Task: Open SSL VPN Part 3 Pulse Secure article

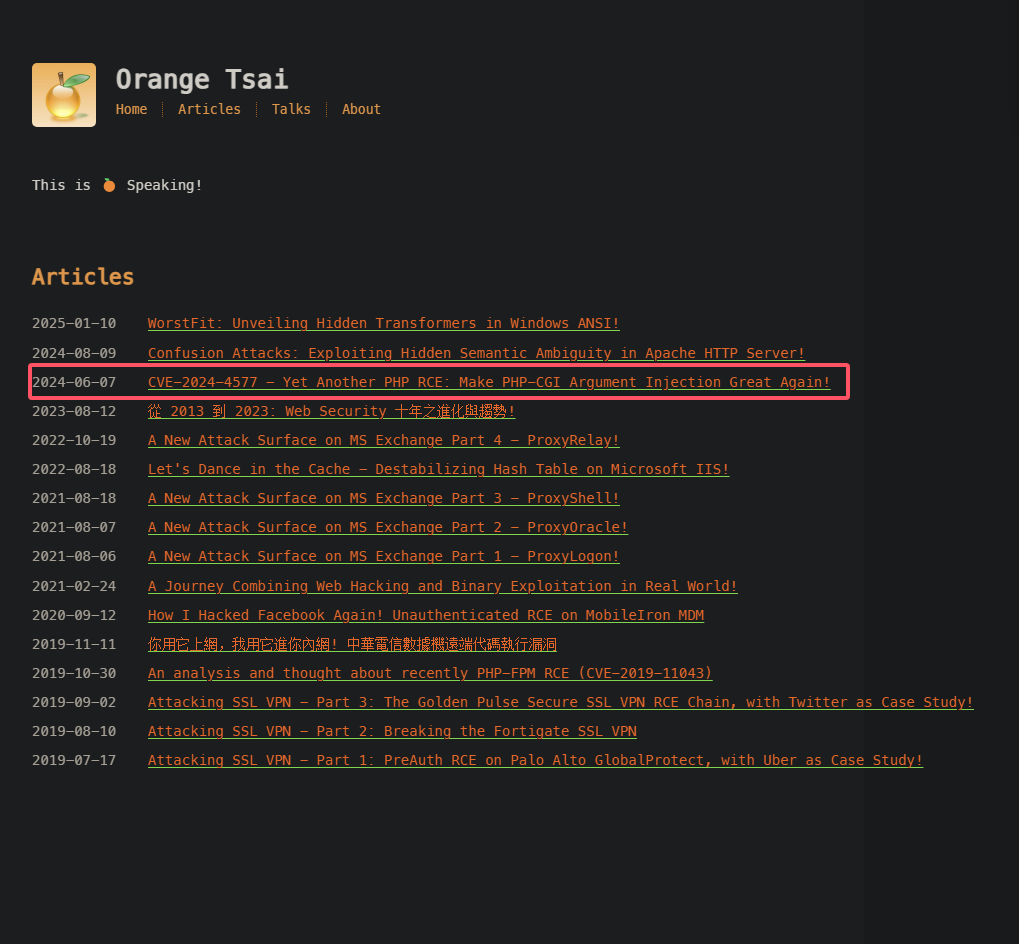Action: (x=560, y=702)
